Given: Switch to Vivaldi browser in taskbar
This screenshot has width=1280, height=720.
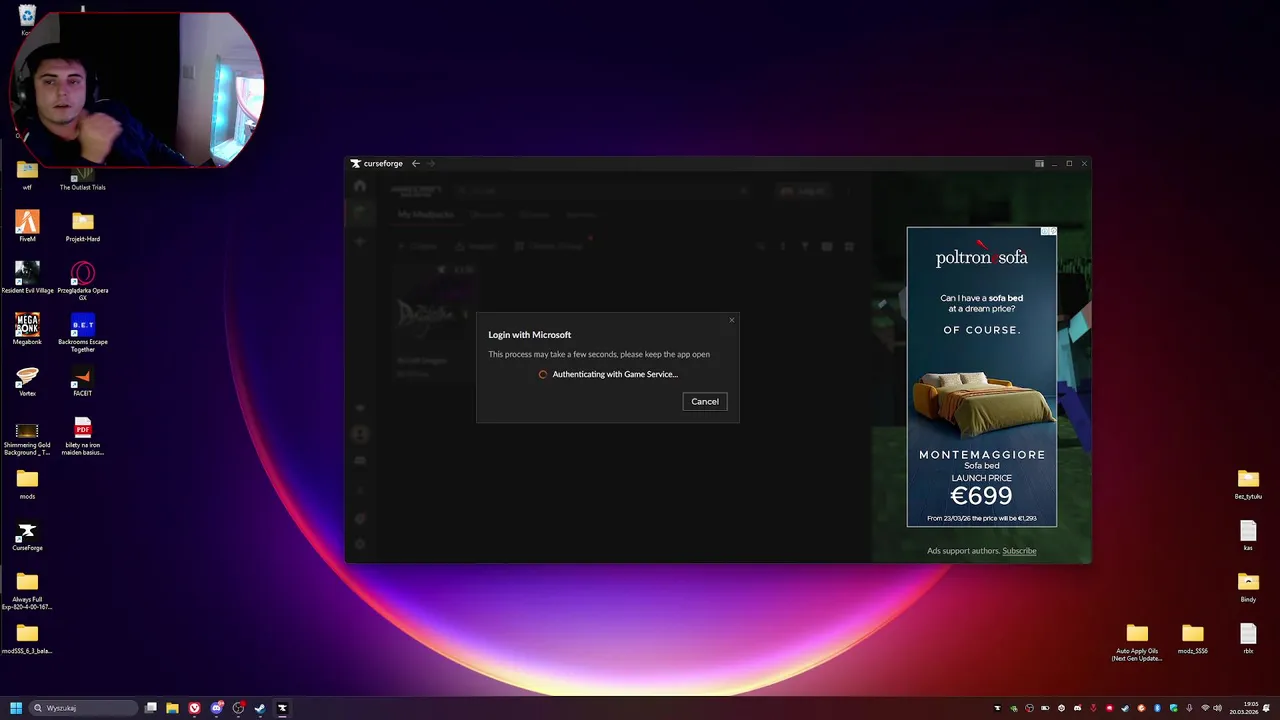Looking at the screenshot, I should pyautogui.click(x=194, y=708).
